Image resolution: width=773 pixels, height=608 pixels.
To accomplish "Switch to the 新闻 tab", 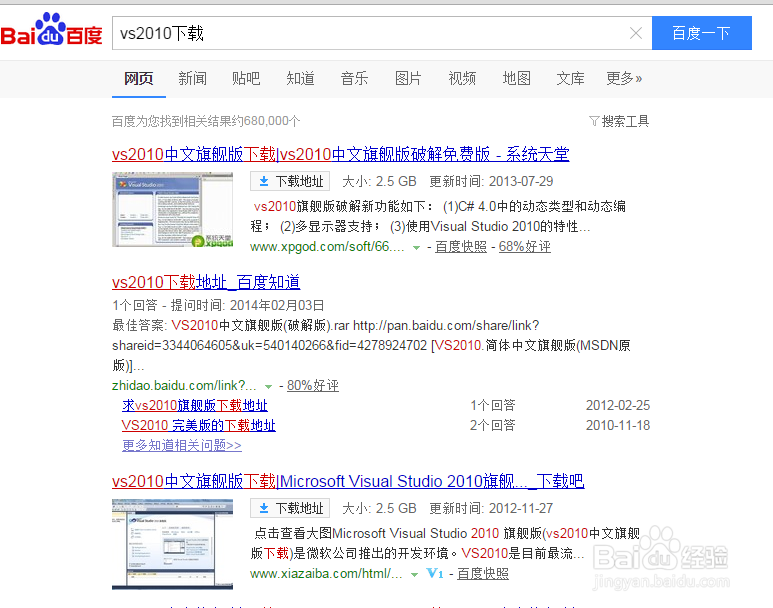I will 192,78.
